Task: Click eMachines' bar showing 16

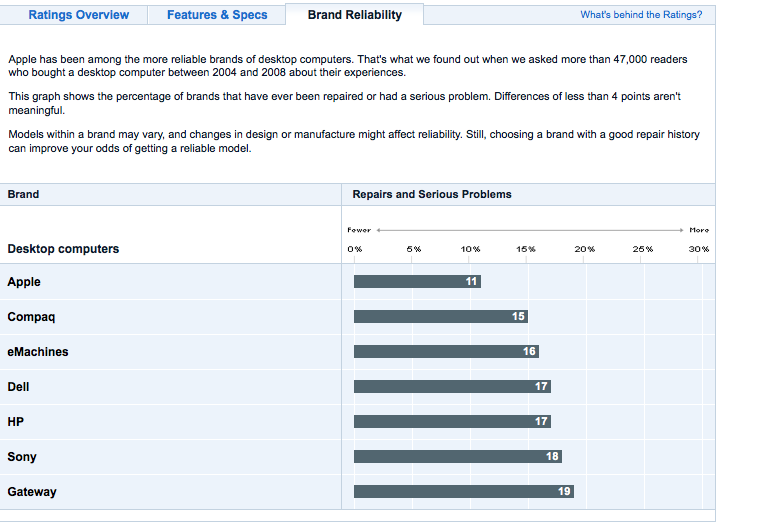Action: coord(446,352)
